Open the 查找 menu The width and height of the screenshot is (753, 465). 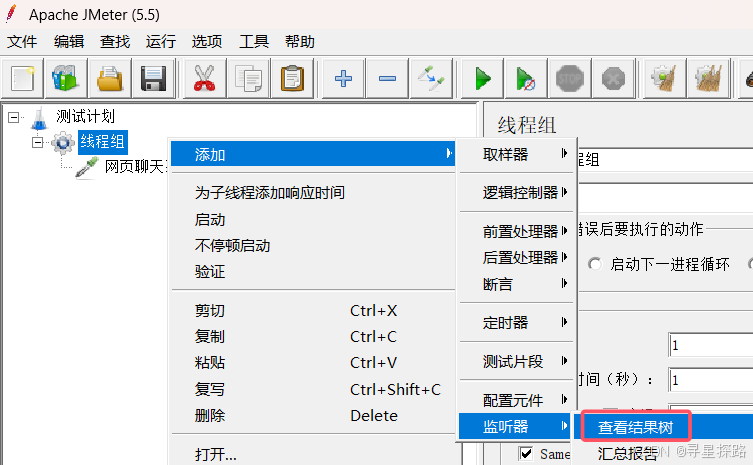(115, 42)
